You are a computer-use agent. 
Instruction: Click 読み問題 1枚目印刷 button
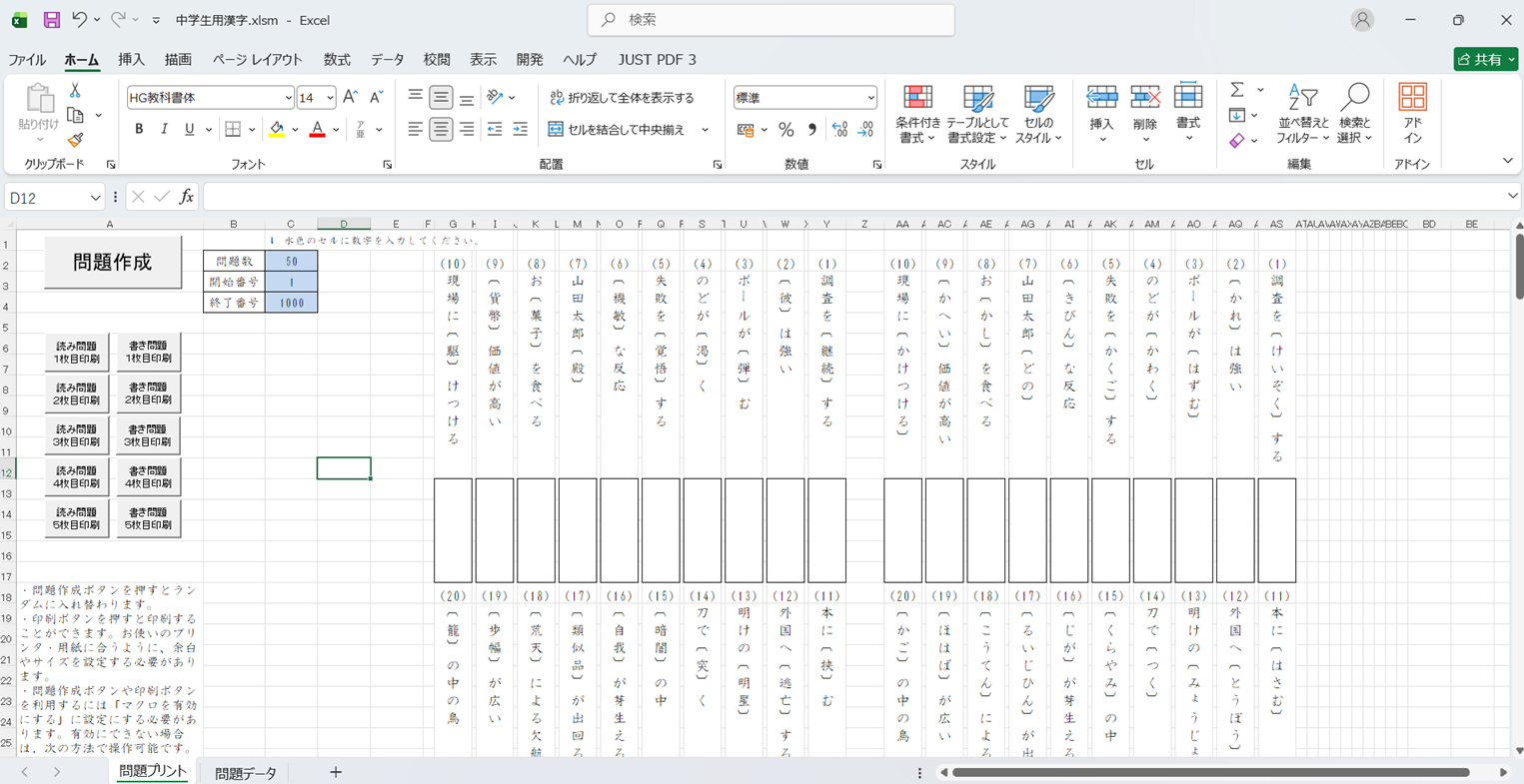point(77,353)
